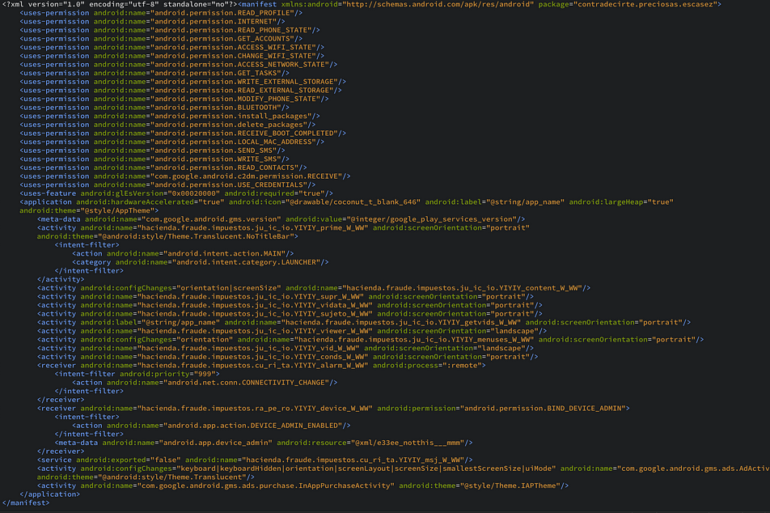Screen dimensions: 770x513
Task: Click the google_play_services_version meta-data value
Action: coord(444,219)
